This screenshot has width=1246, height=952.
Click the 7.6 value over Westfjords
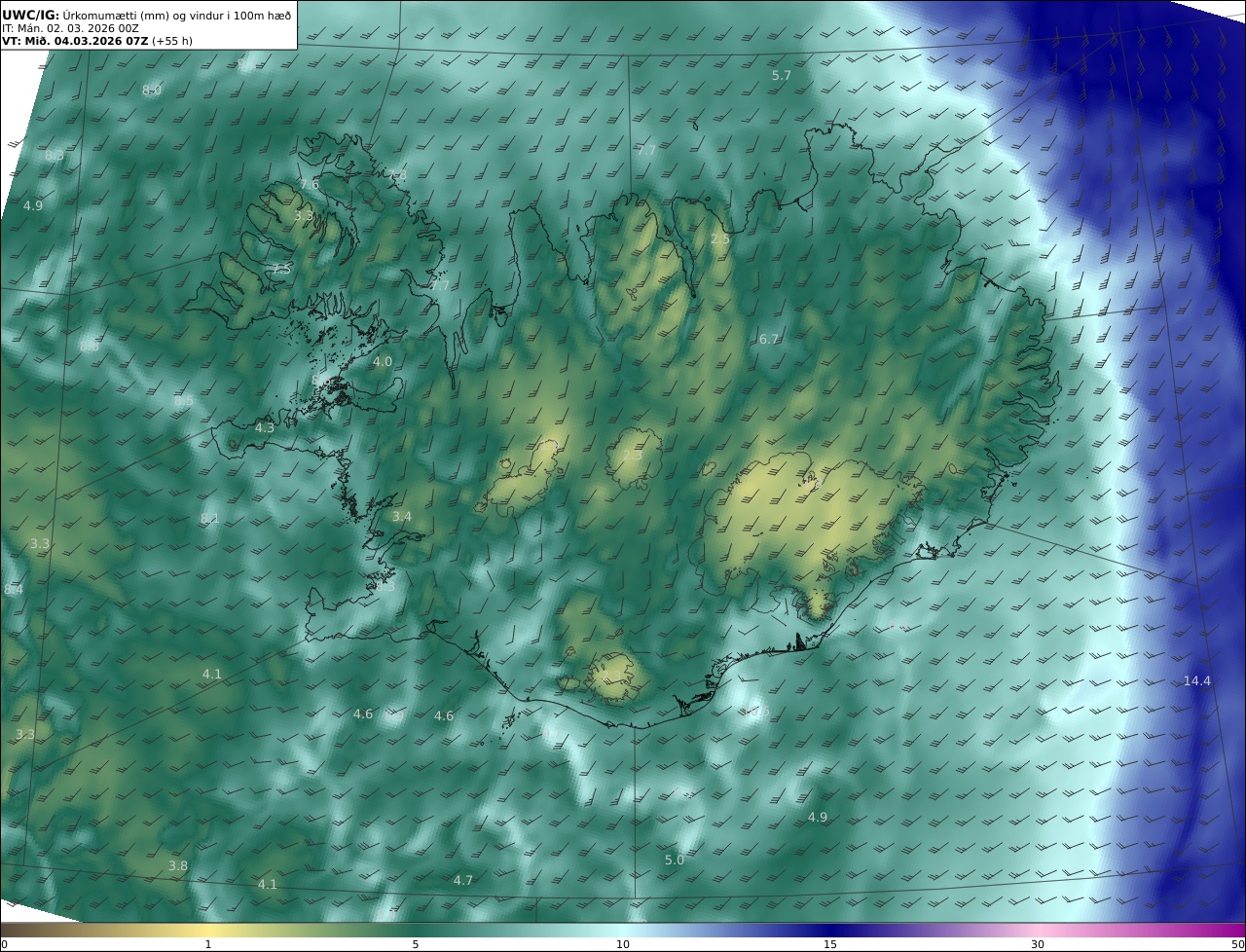(x=310, y=184)
